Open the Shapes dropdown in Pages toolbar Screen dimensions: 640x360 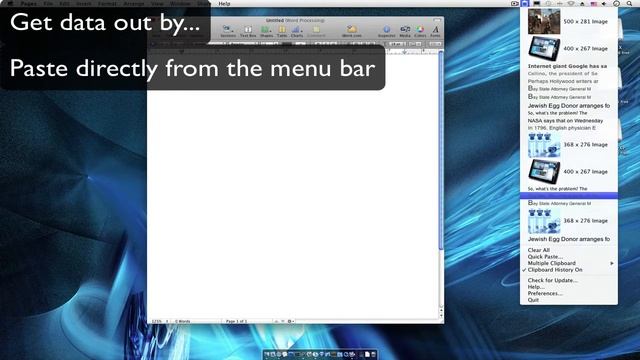(x=266, y=31)
